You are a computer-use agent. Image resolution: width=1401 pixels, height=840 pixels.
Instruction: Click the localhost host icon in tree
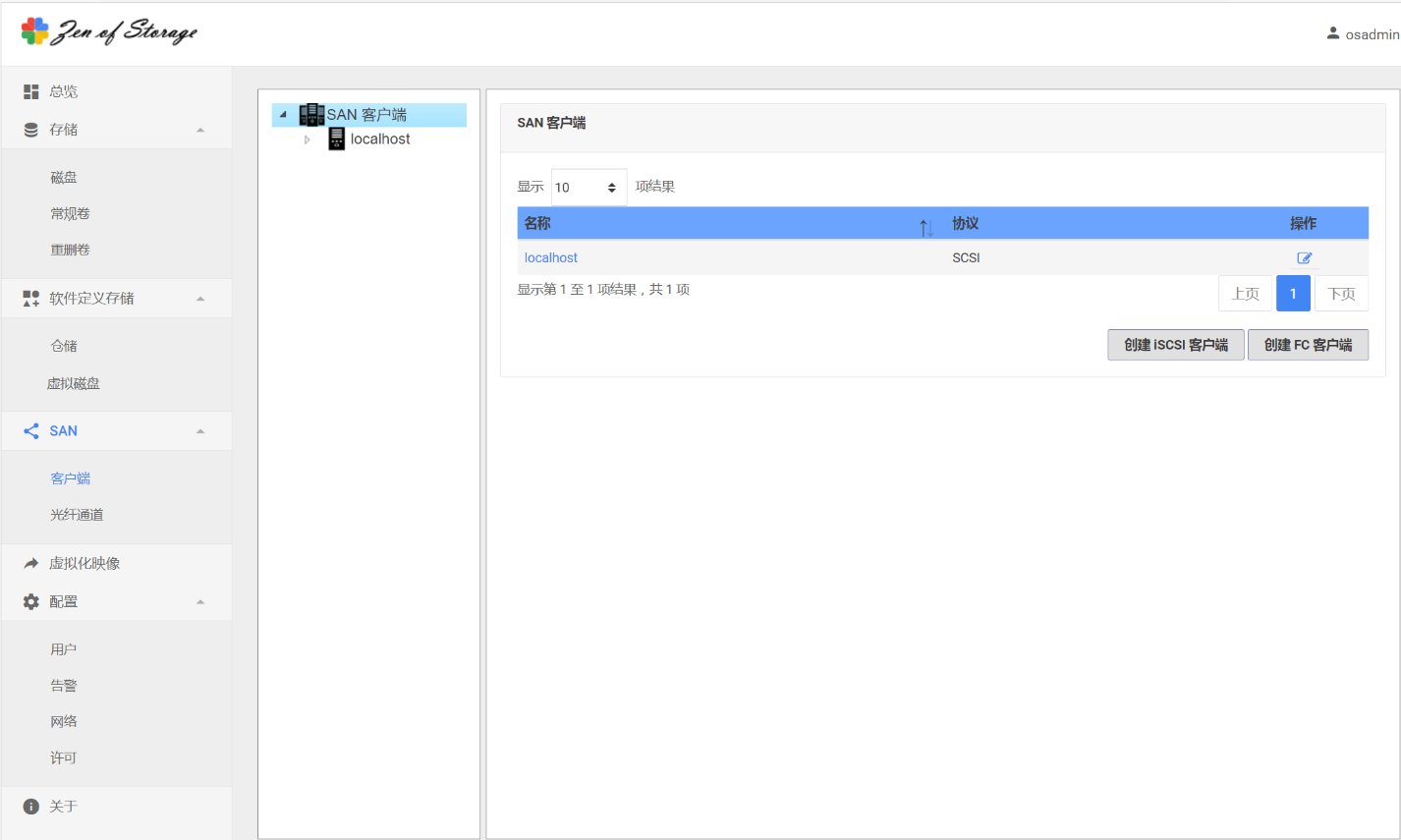337,140
